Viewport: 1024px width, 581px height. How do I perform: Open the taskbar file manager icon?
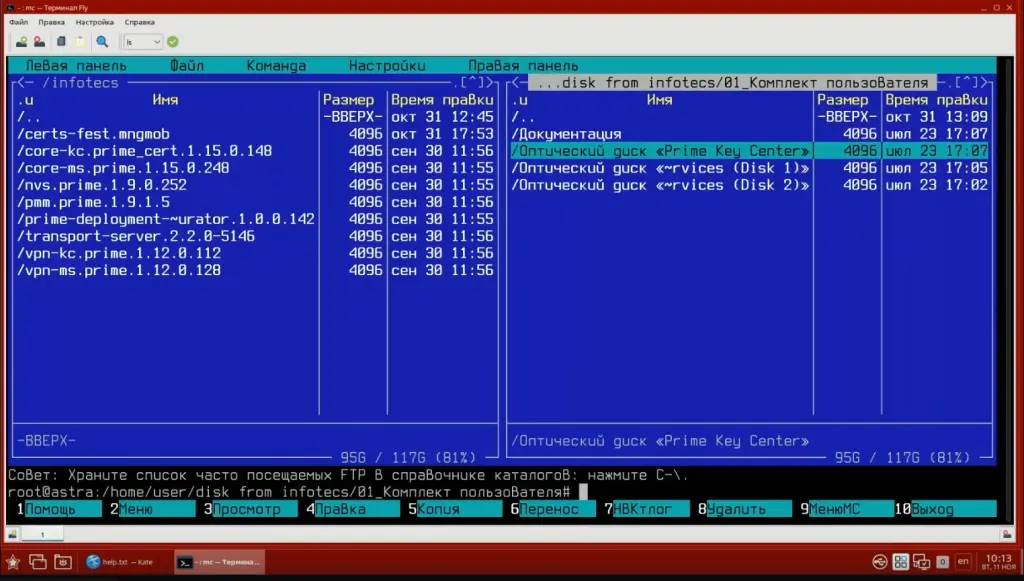pyautogui.click(x=63, y=562)
